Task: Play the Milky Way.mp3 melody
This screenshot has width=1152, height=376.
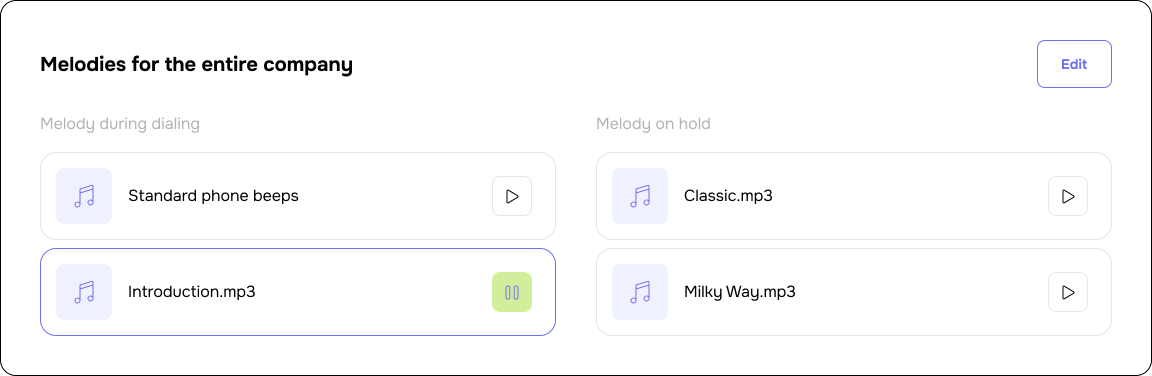Action: point(1068,292)
